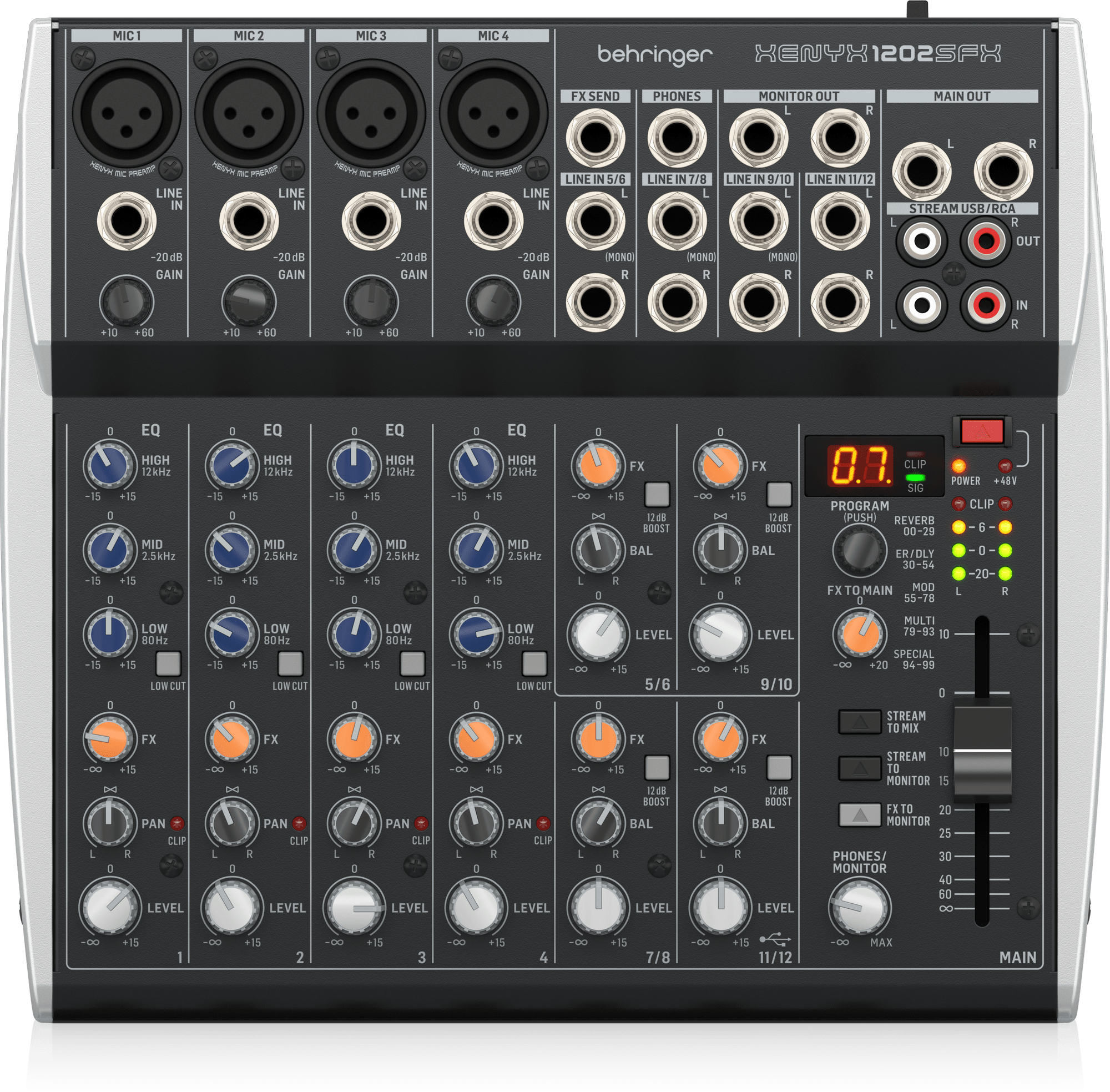Enable 12 dB BOOST on channel 5/6

657,495
